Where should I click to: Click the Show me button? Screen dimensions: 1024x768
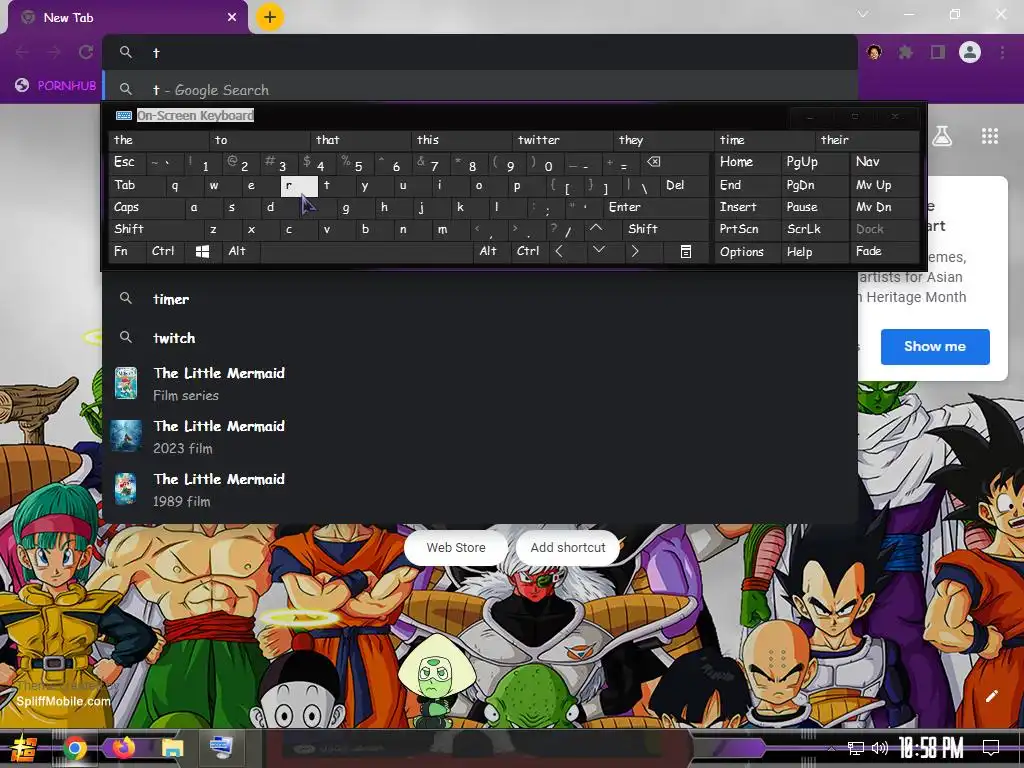coord(935,346)
